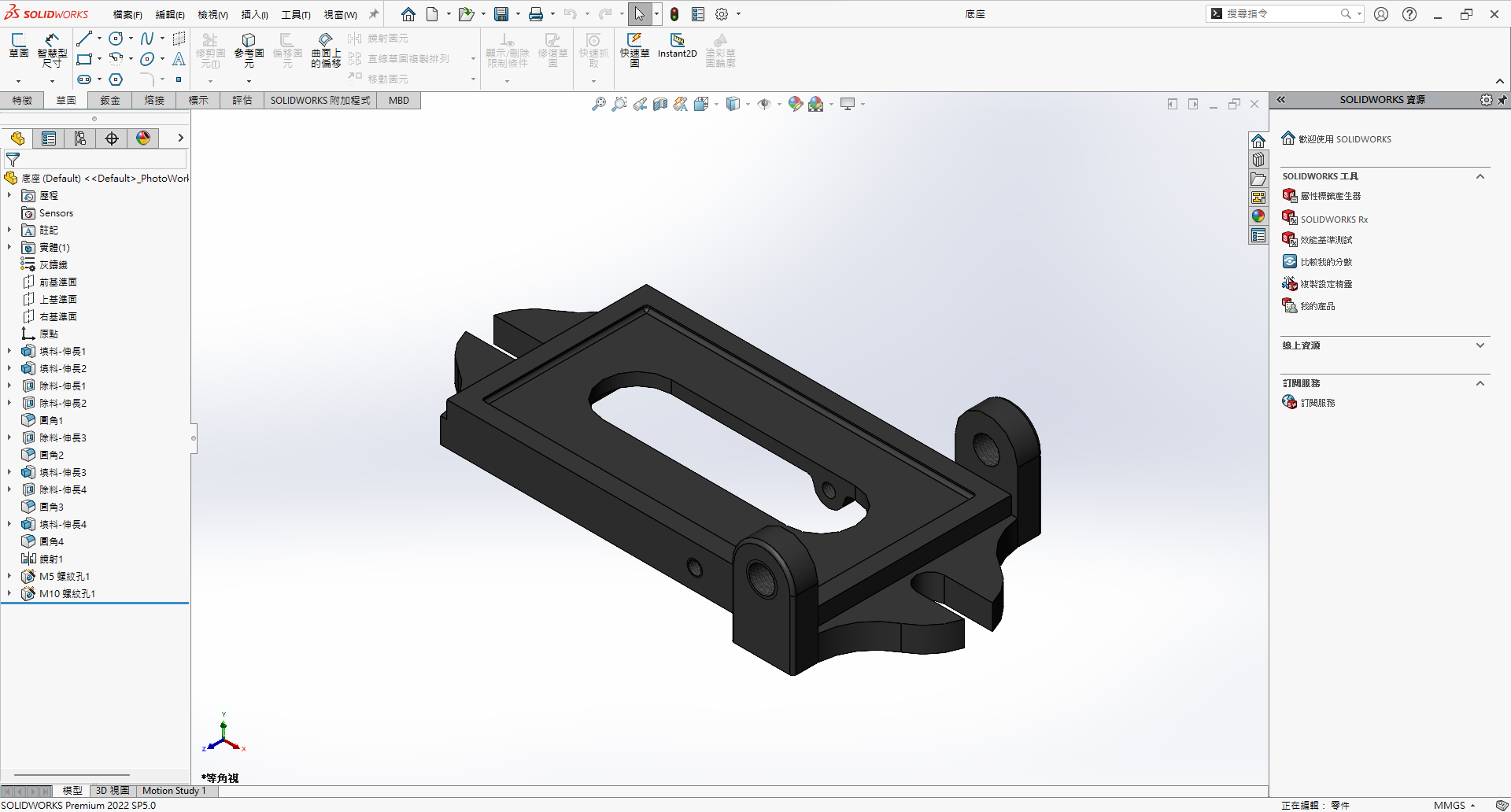
Task: Open the MMGS unit system dropdown
Action: 1454,805
